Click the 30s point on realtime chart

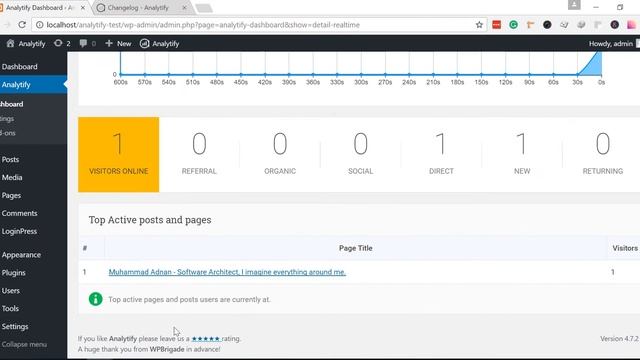coord(577,75)
